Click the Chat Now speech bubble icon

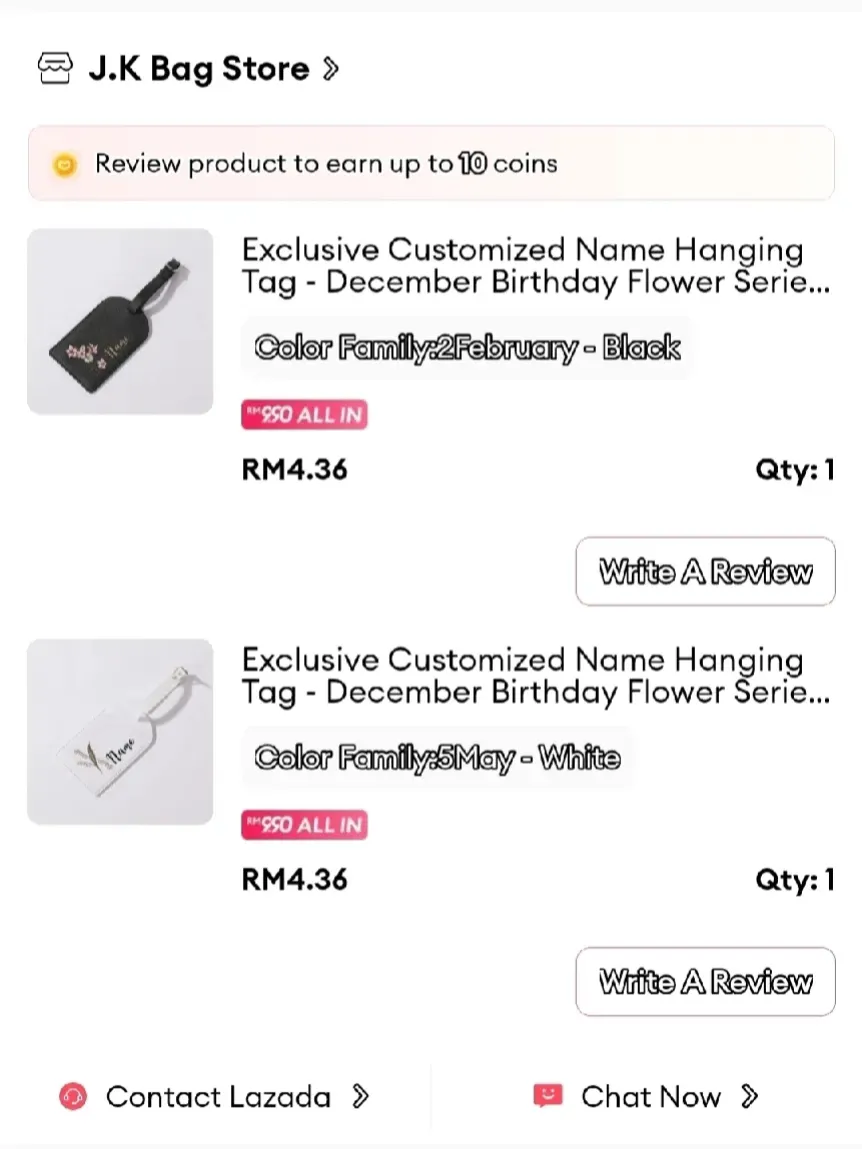[547, 1097]
